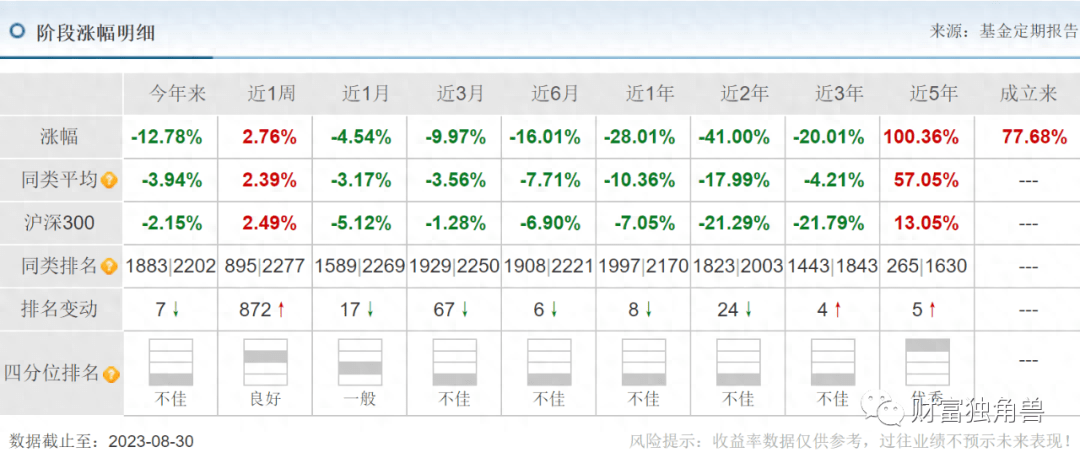
Task: Click the 2.76% value
Action: click(269, 137)
